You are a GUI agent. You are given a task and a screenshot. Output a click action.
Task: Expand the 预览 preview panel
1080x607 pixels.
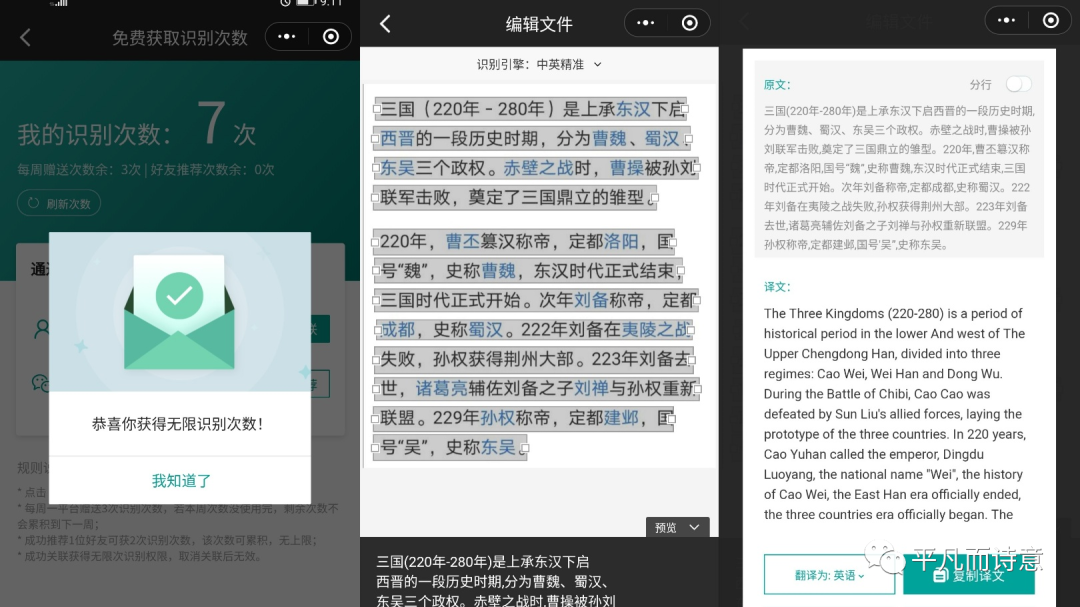pyautogui.click(x=677, y=527)
